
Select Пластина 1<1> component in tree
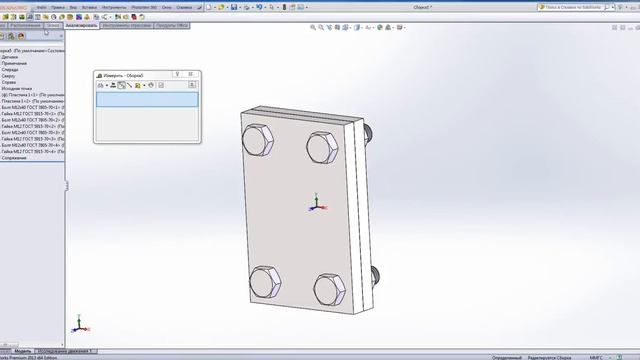[x=33, y=95]
